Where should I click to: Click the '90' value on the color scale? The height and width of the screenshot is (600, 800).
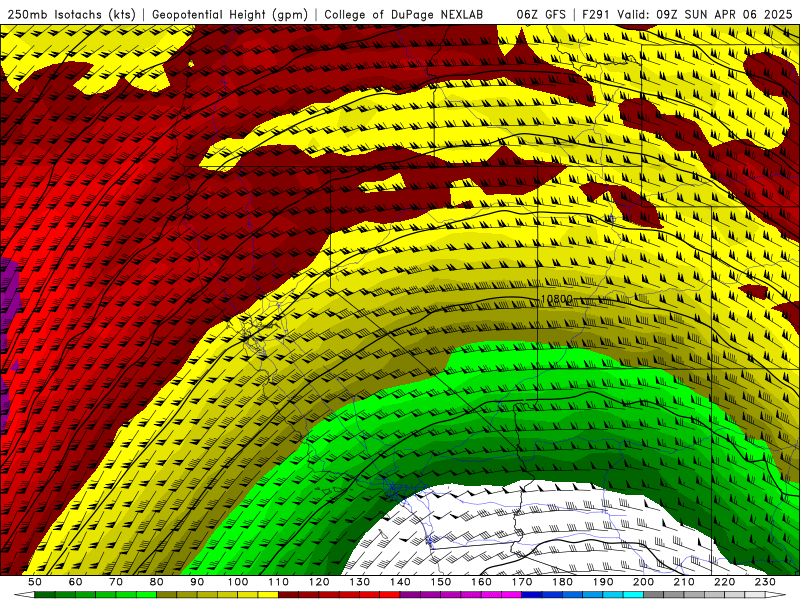pos(197,582)
